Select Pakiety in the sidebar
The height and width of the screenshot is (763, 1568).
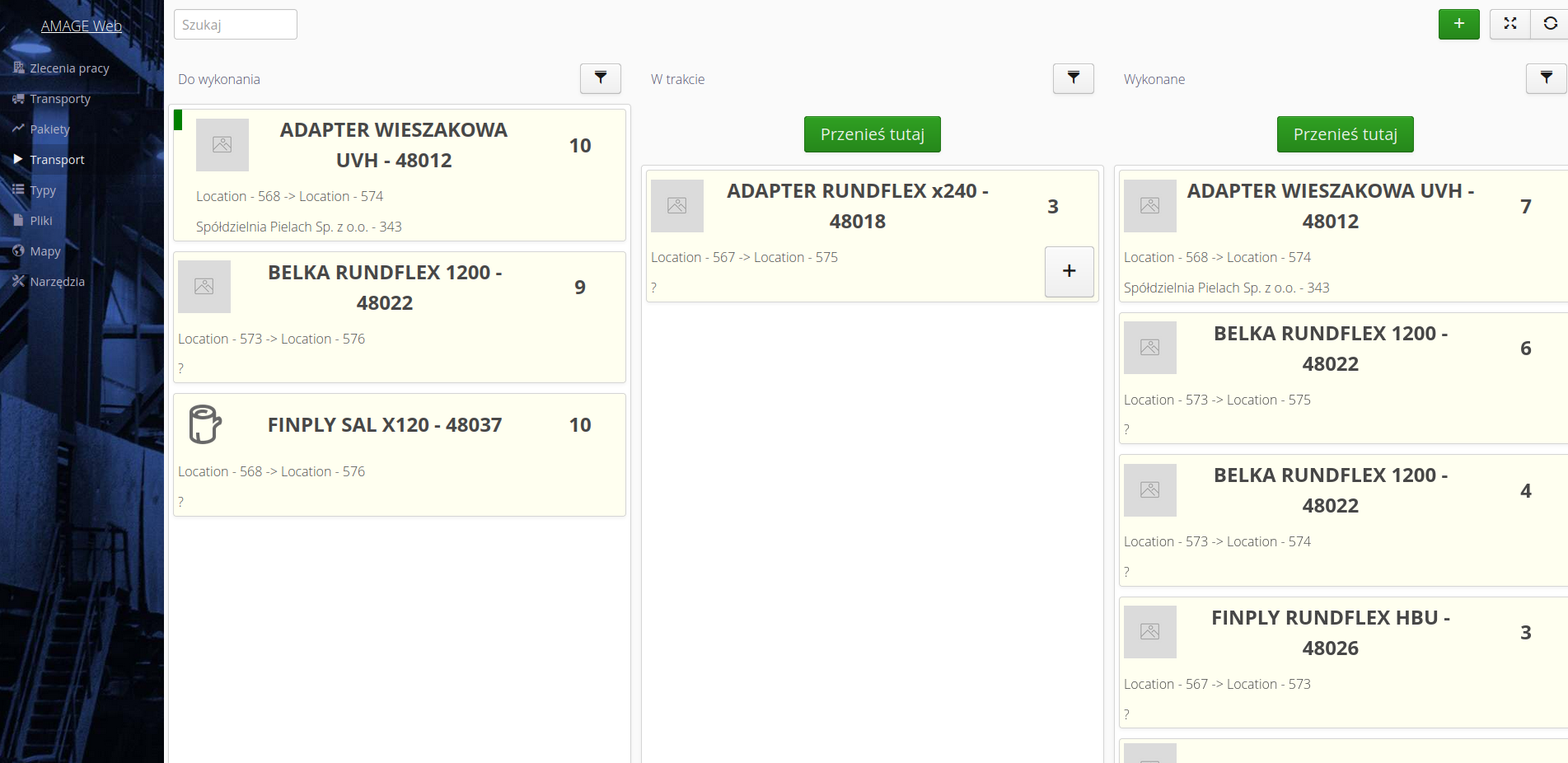(49, 129)
